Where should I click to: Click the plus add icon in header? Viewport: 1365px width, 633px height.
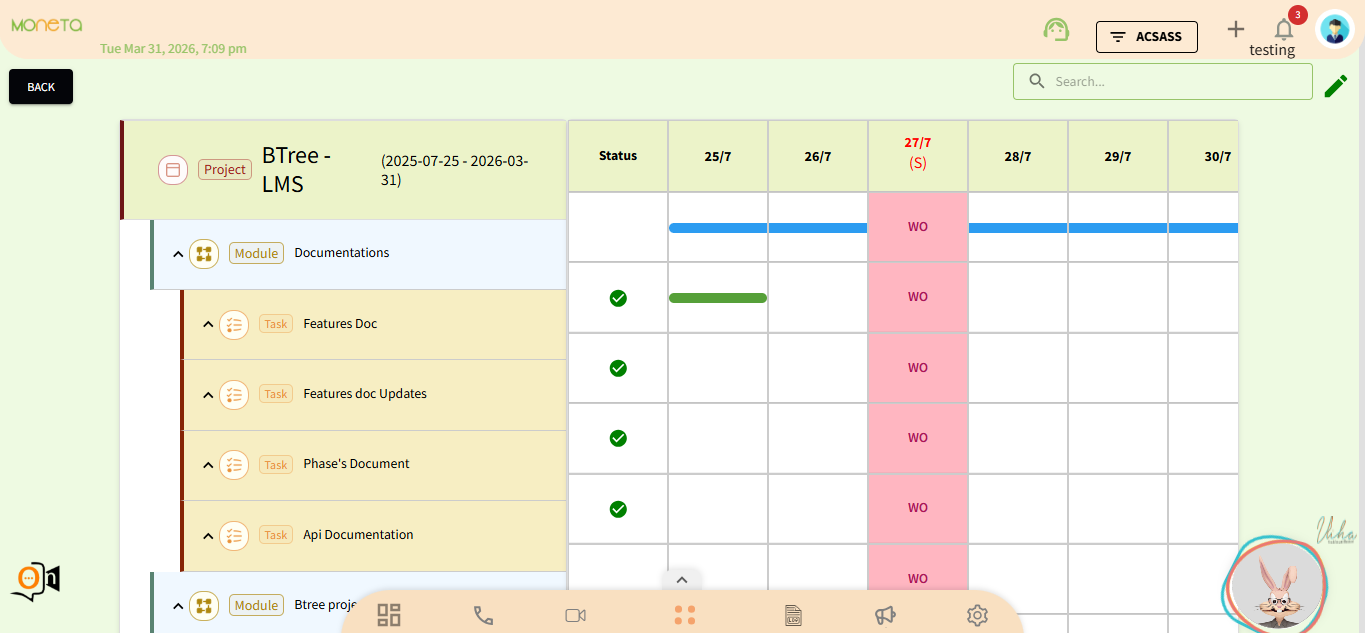pos(1236,30)
